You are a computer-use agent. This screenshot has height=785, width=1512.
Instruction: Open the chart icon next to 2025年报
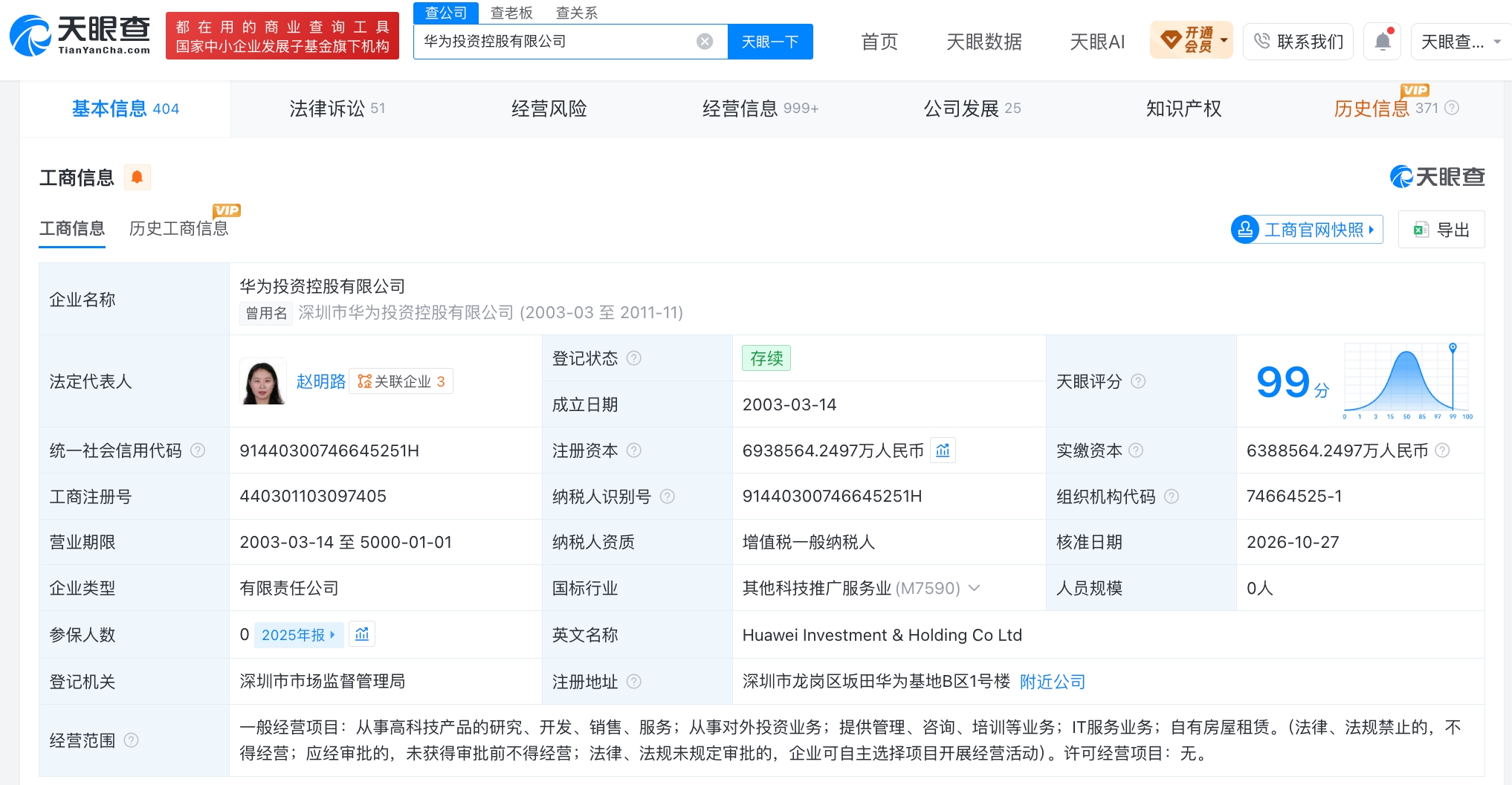362,634
